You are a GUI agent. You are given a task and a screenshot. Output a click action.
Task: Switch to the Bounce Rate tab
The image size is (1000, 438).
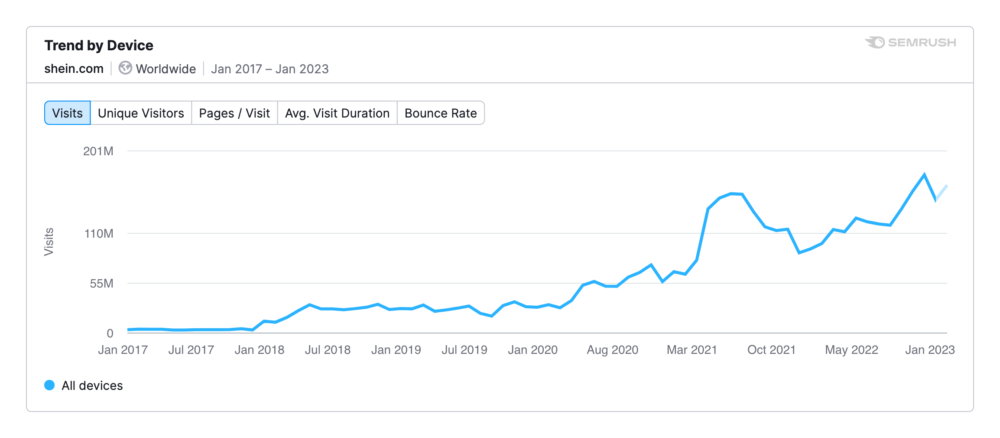pos(441,113)
